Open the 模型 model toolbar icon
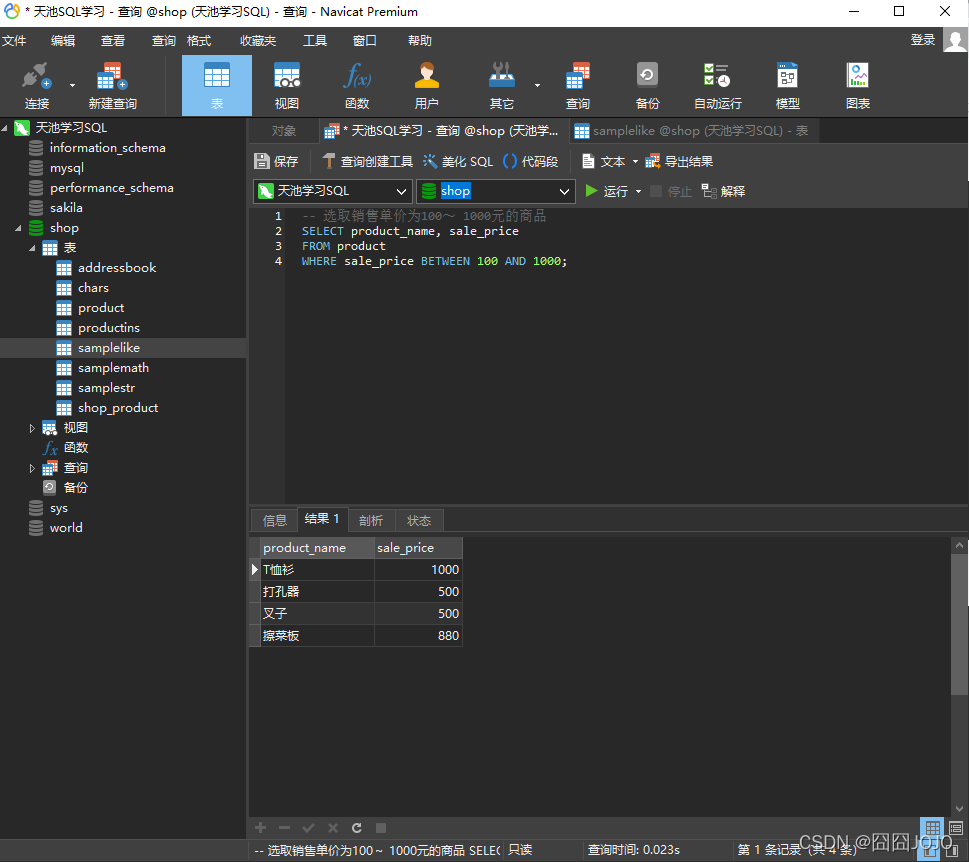Image resolution: width=969 pixels, height=862 pixels. click(787, 85)
